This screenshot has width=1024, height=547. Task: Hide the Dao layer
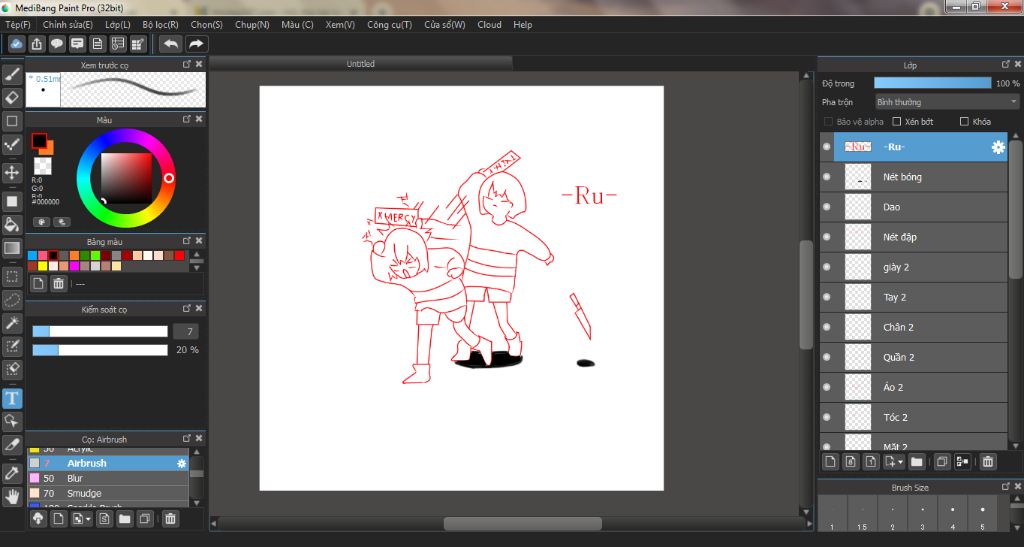(x=827, y=207)
